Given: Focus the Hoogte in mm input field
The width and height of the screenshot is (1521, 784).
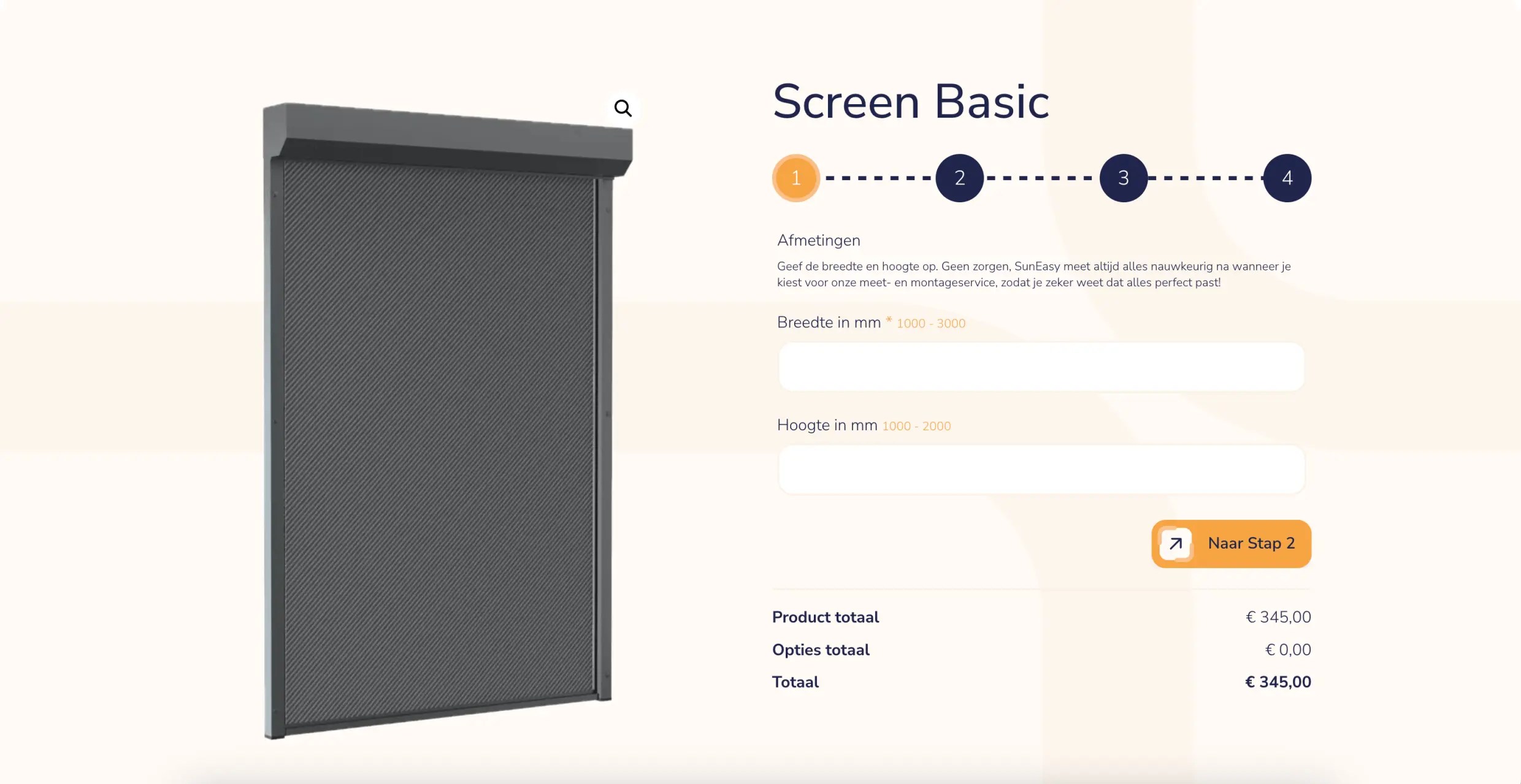Looking at the screenshot, I should pos(1041,470).
